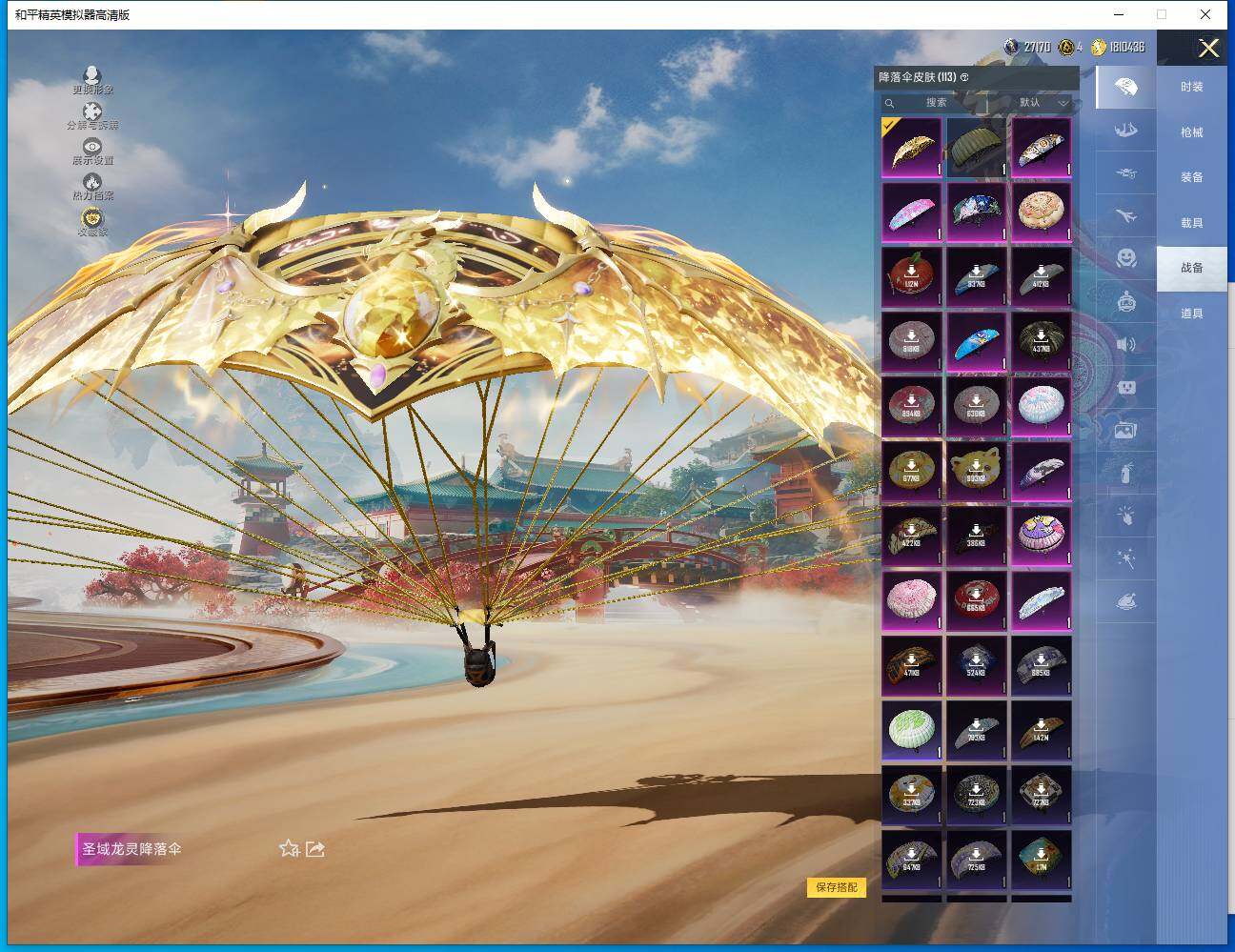This screenshot has height=952, width=1235.
Task: Open the gold collection badge icon
Action: [91, 219]
